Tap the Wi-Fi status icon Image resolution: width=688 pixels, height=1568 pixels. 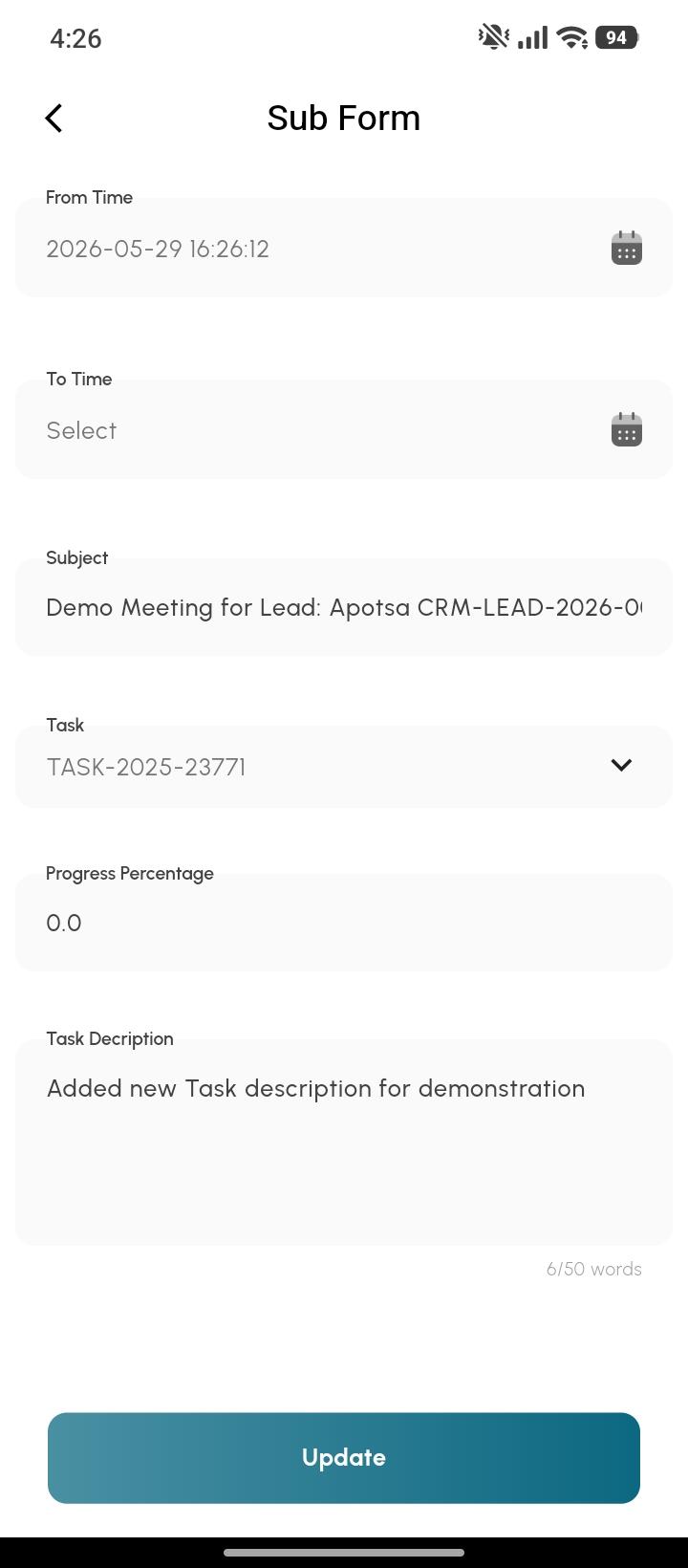coord(572,37)
